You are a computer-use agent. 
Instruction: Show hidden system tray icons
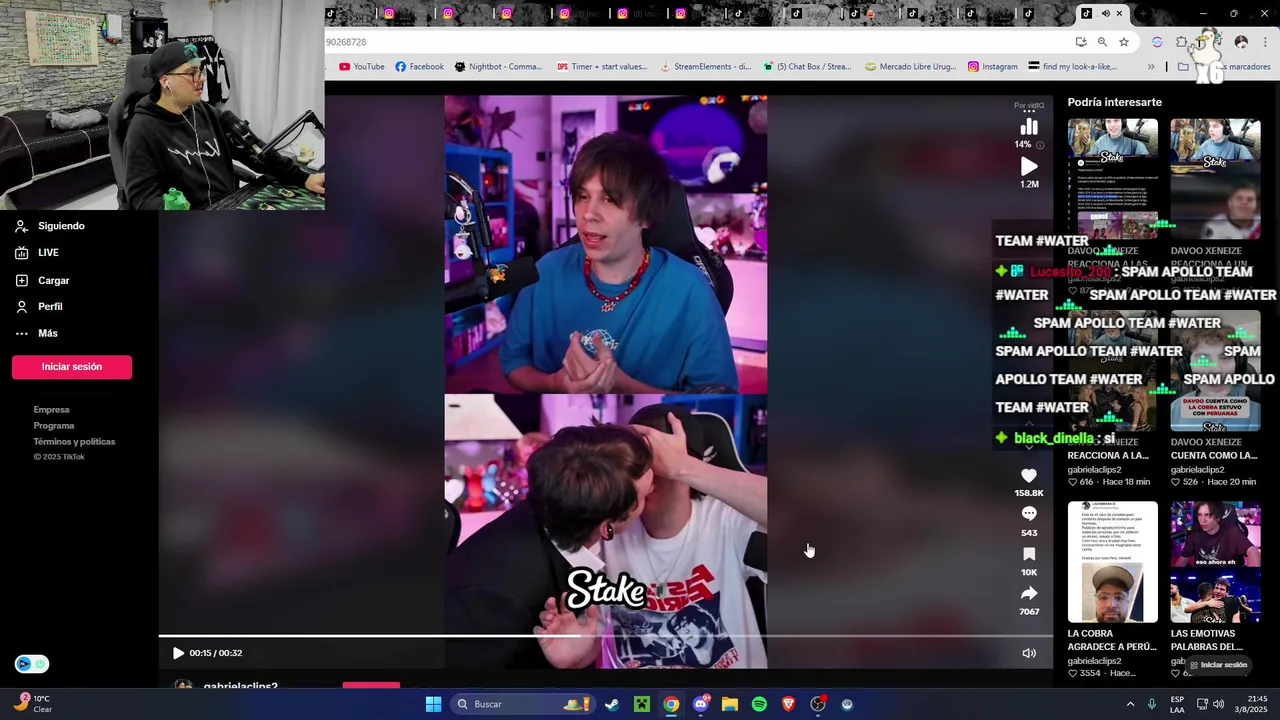click(x=1130, y=704)
